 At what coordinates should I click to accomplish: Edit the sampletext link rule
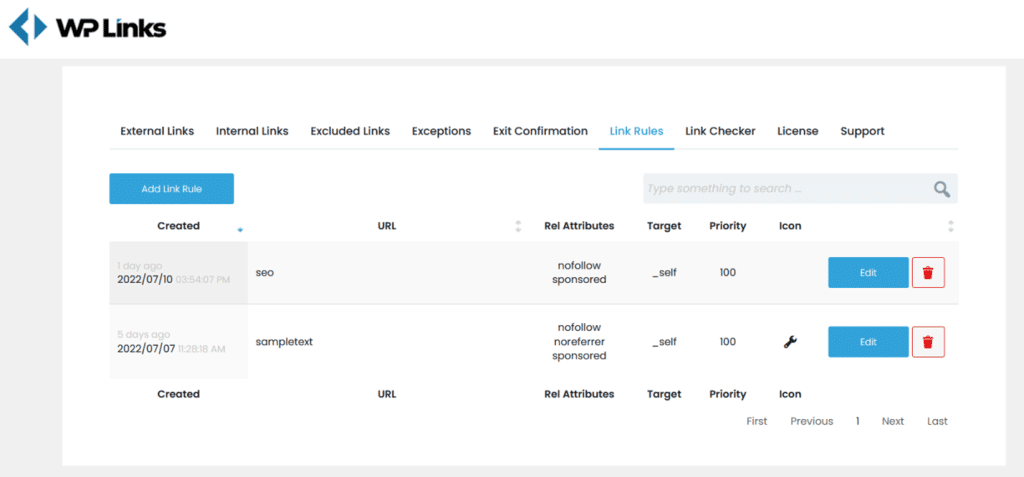pyautogui.click(x=868, y=342)
